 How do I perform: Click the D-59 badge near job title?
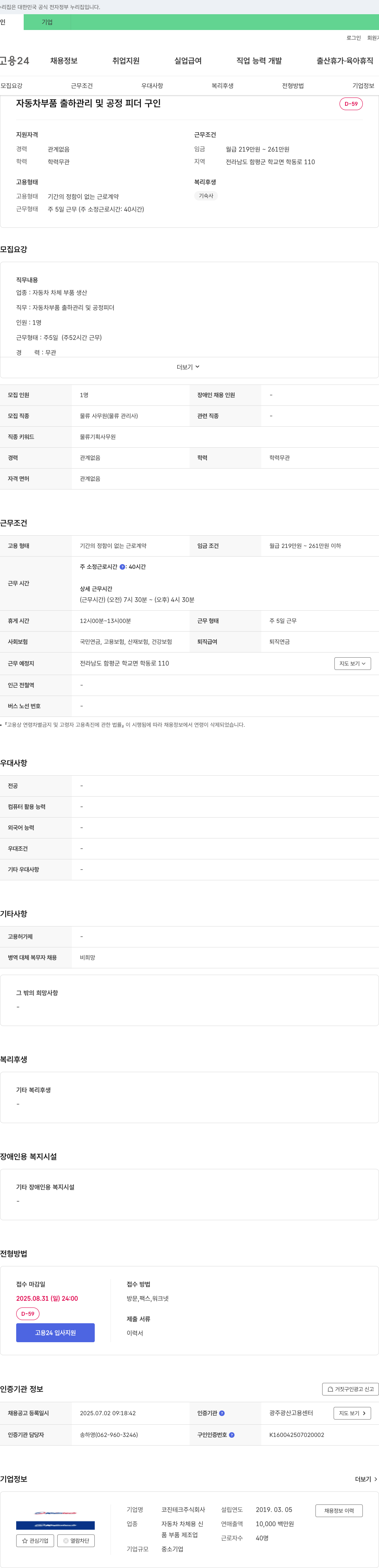pos(351,103)
